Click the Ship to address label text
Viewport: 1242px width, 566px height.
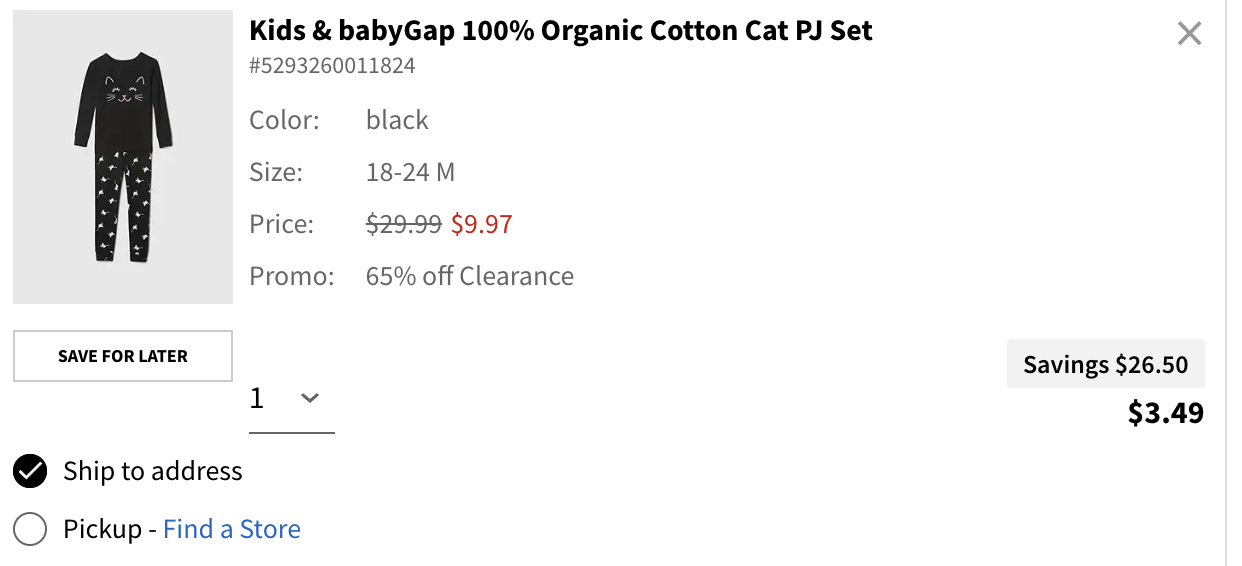click(153, 471)
